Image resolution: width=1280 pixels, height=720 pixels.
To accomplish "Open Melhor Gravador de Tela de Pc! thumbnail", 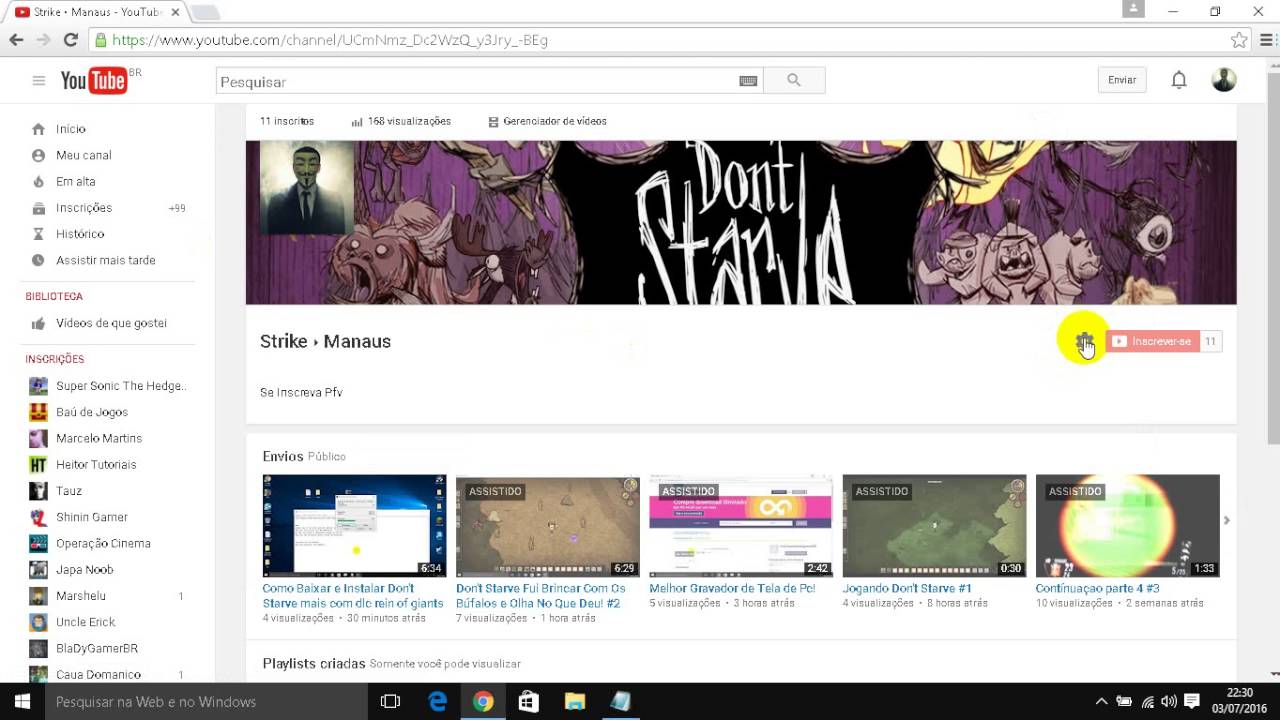I will [x=741, y=526].
